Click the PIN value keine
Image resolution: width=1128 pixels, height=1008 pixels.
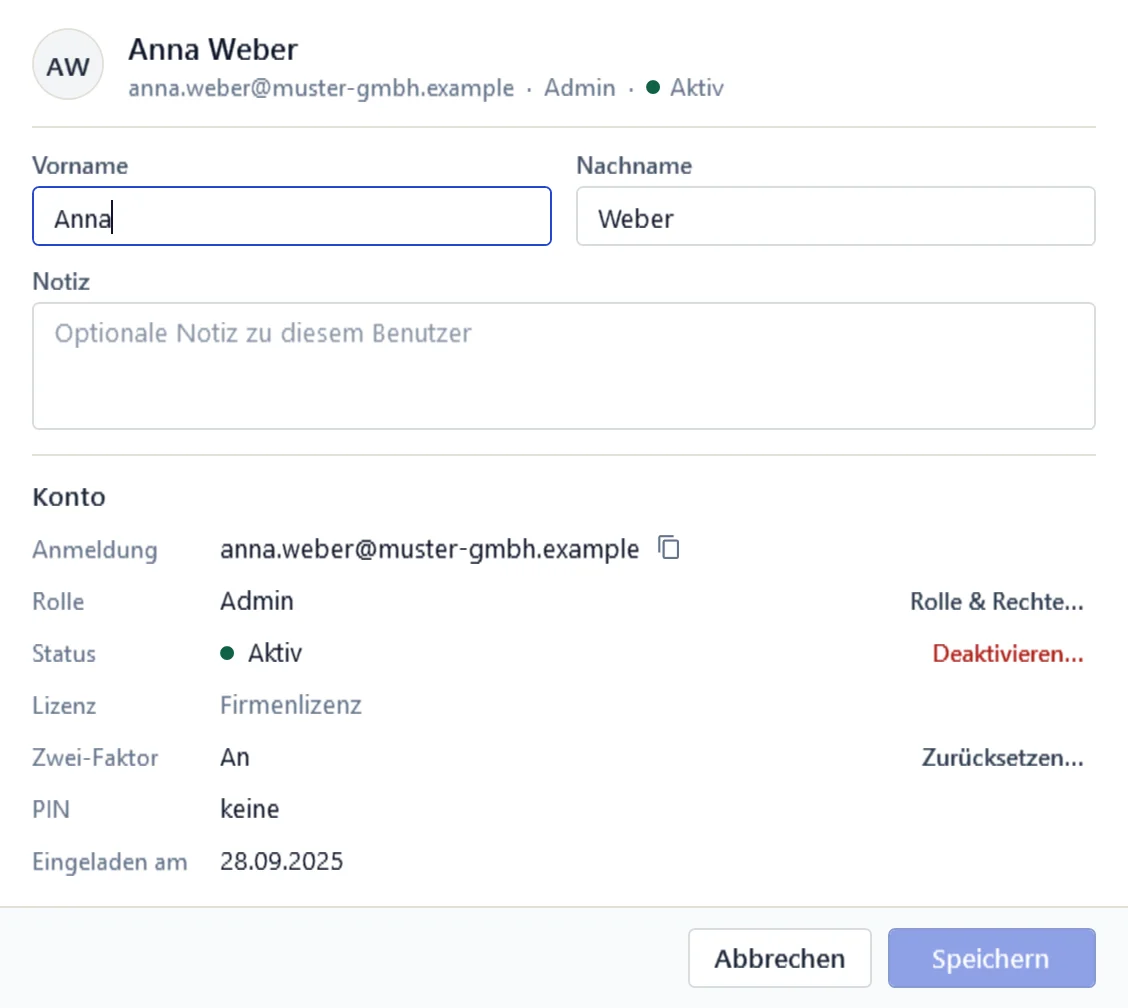pyautogui.click(x=250, y=809)
